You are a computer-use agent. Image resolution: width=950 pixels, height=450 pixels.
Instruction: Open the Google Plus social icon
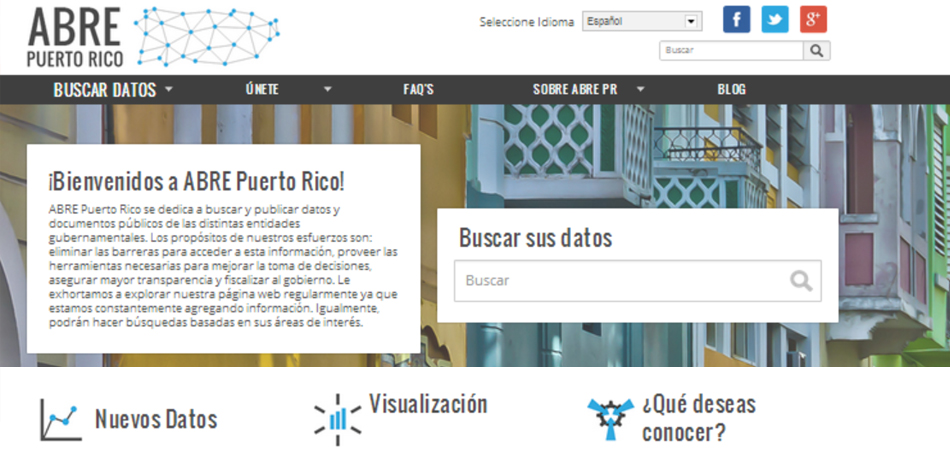click(813, 19)
